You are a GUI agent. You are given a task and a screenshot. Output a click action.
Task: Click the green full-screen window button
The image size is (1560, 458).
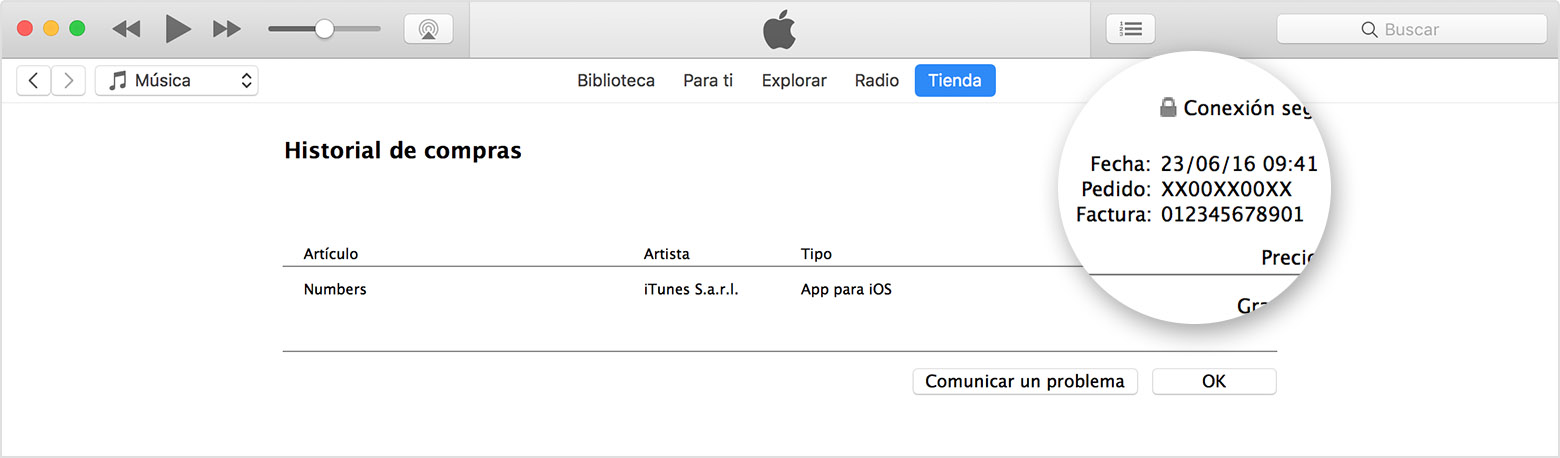(77, 29)
